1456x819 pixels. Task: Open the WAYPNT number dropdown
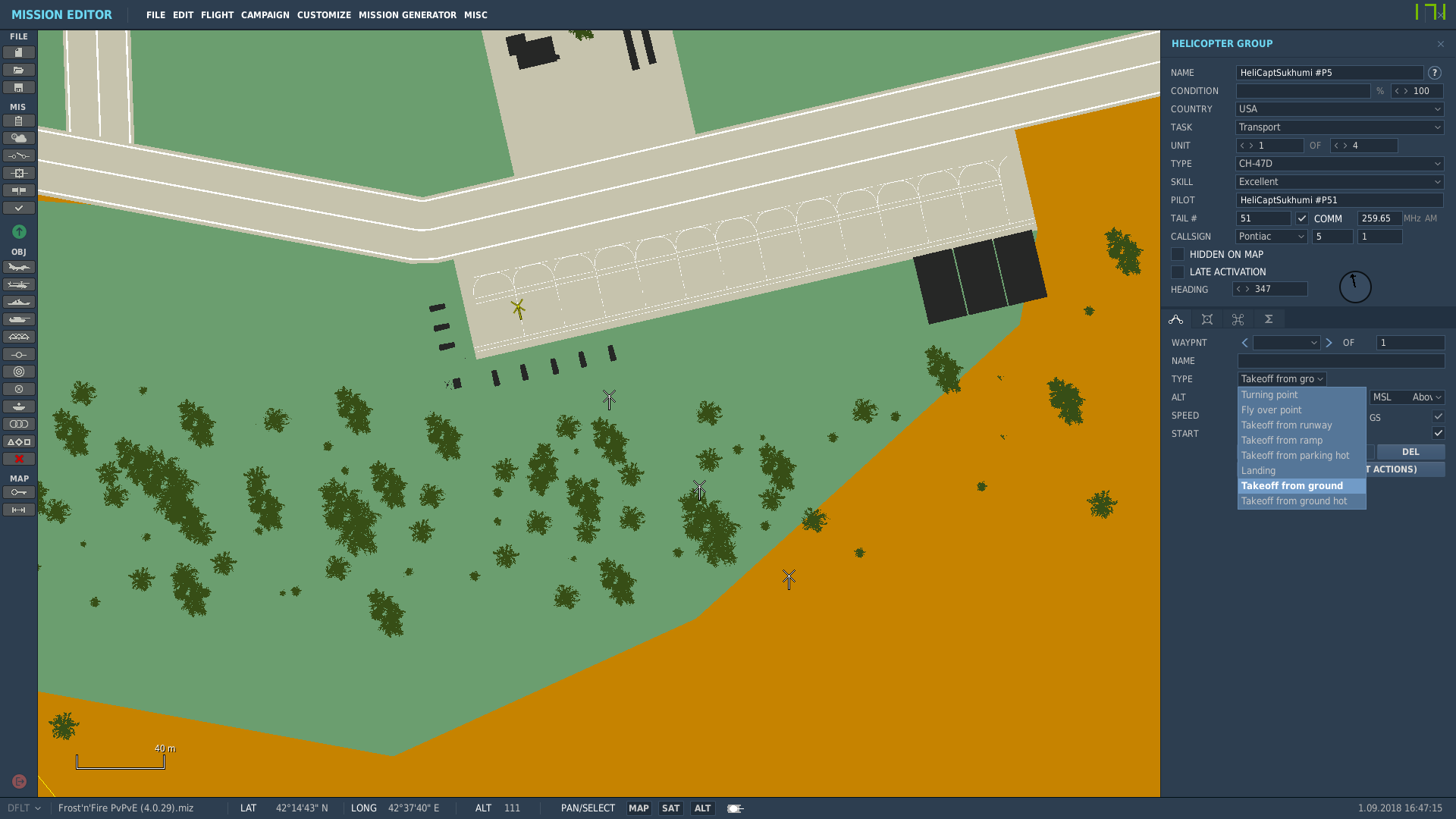tap(1286, 343)
